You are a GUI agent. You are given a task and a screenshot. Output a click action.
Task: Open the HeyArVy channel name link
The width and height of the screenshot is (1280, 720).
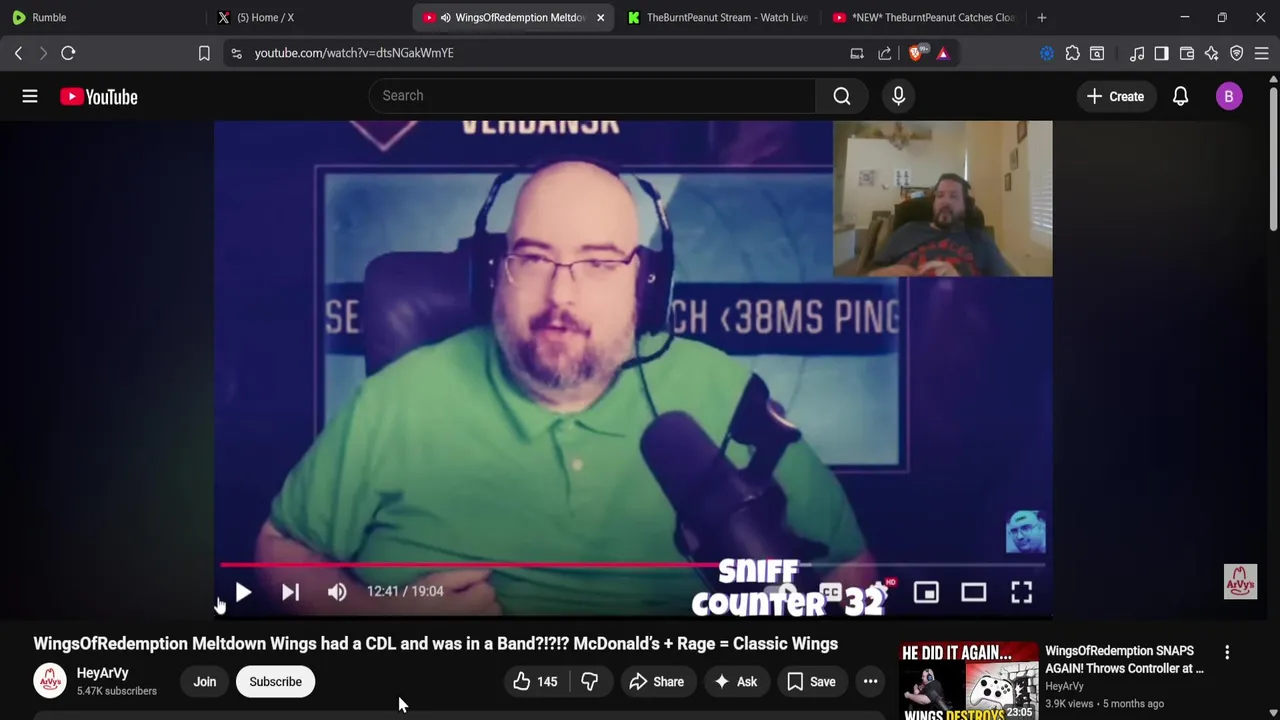(103, 673)
